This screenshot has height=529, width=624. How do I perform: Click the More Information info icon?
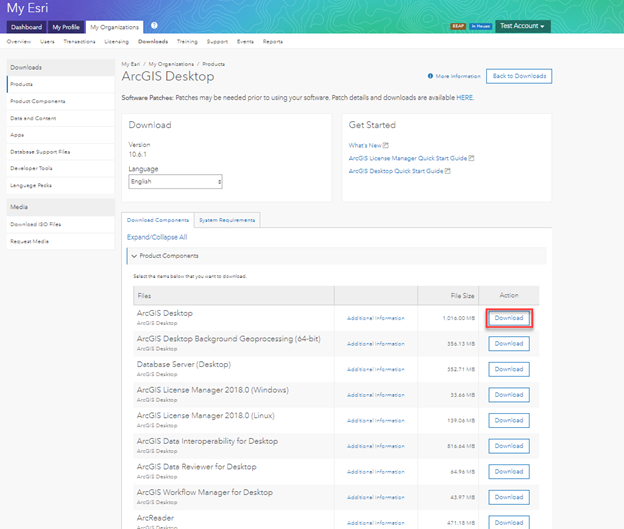[430, 76]
